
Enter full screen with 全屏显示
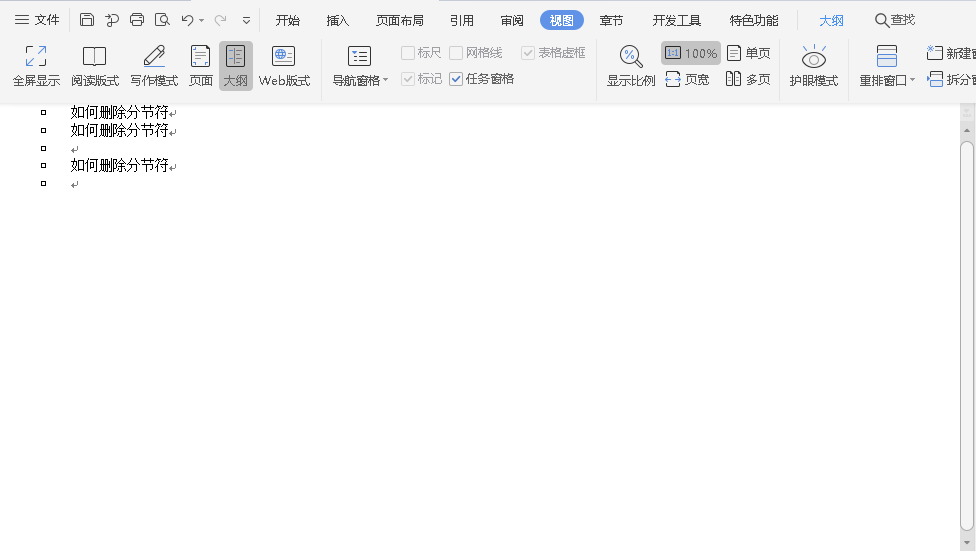(x=36, y=66)
